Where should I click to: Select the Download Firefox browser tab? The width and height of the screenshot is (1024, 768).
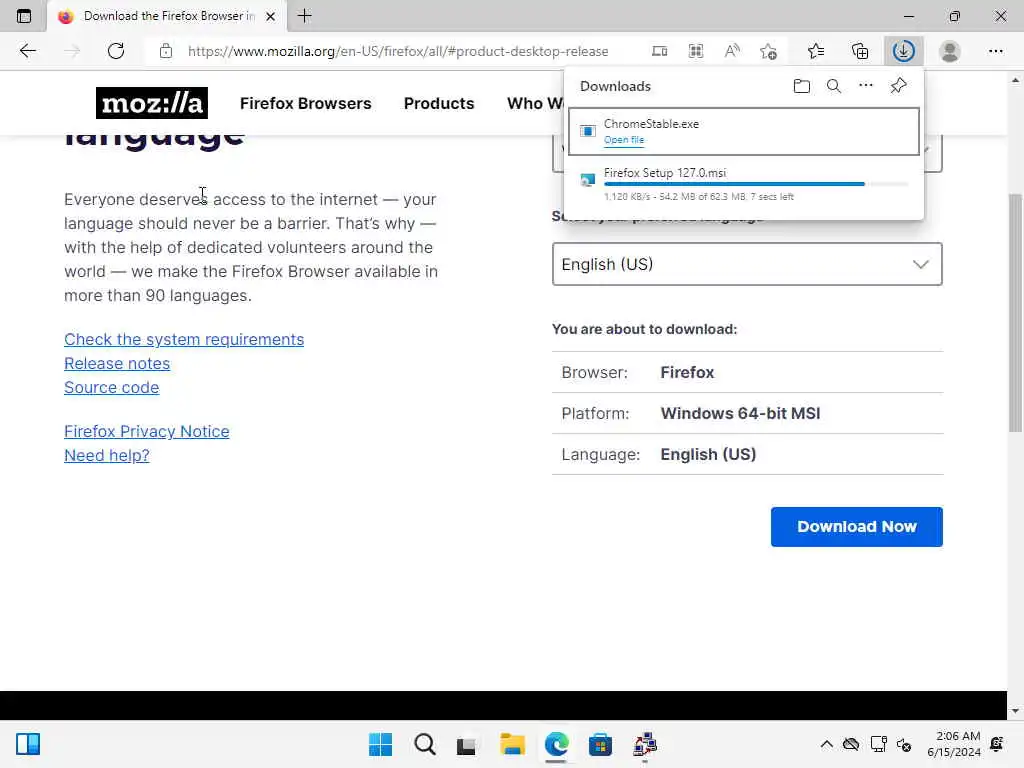(x=167, y=16)
